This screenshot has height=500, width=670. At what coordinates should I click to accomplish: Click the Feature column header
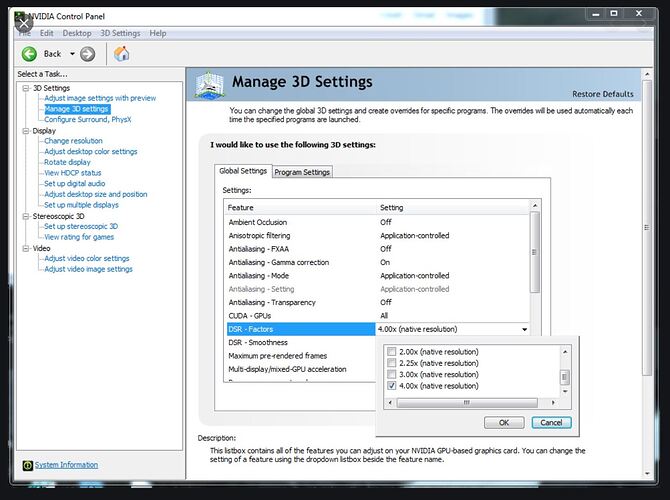pos(300,208)
